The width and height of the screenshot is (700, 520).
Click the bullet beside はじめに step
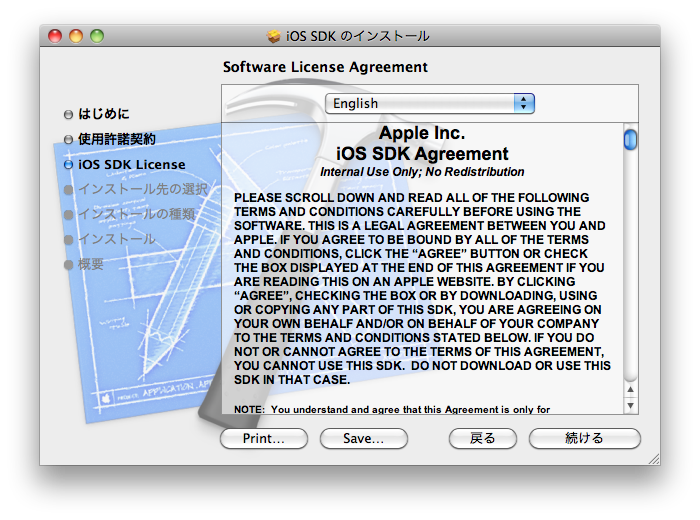(x=68, y=114)
